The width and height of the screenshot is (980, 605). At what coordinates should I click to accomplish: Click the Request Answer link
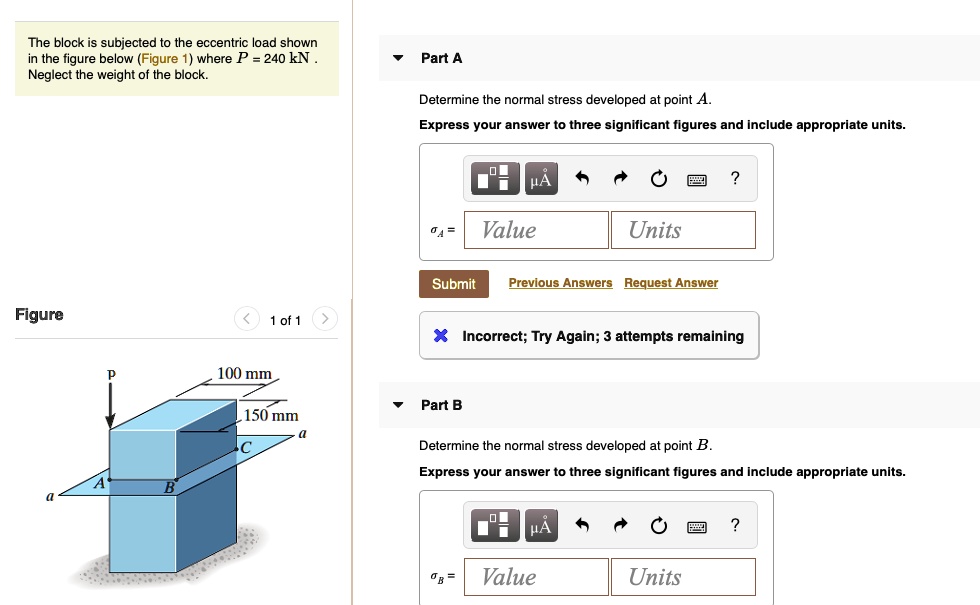pyautogui.click(x=671, y=283)
